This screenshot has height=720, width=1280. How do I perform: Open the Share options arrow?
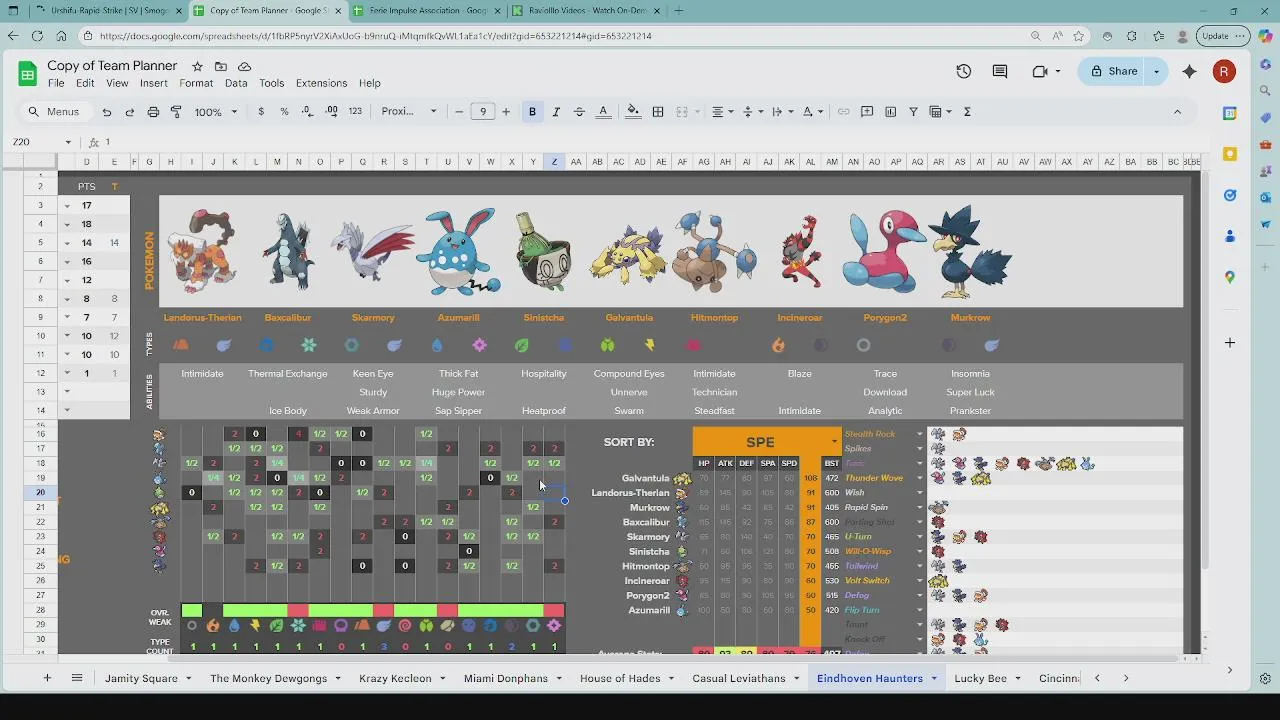click(x=1157, y=71)
